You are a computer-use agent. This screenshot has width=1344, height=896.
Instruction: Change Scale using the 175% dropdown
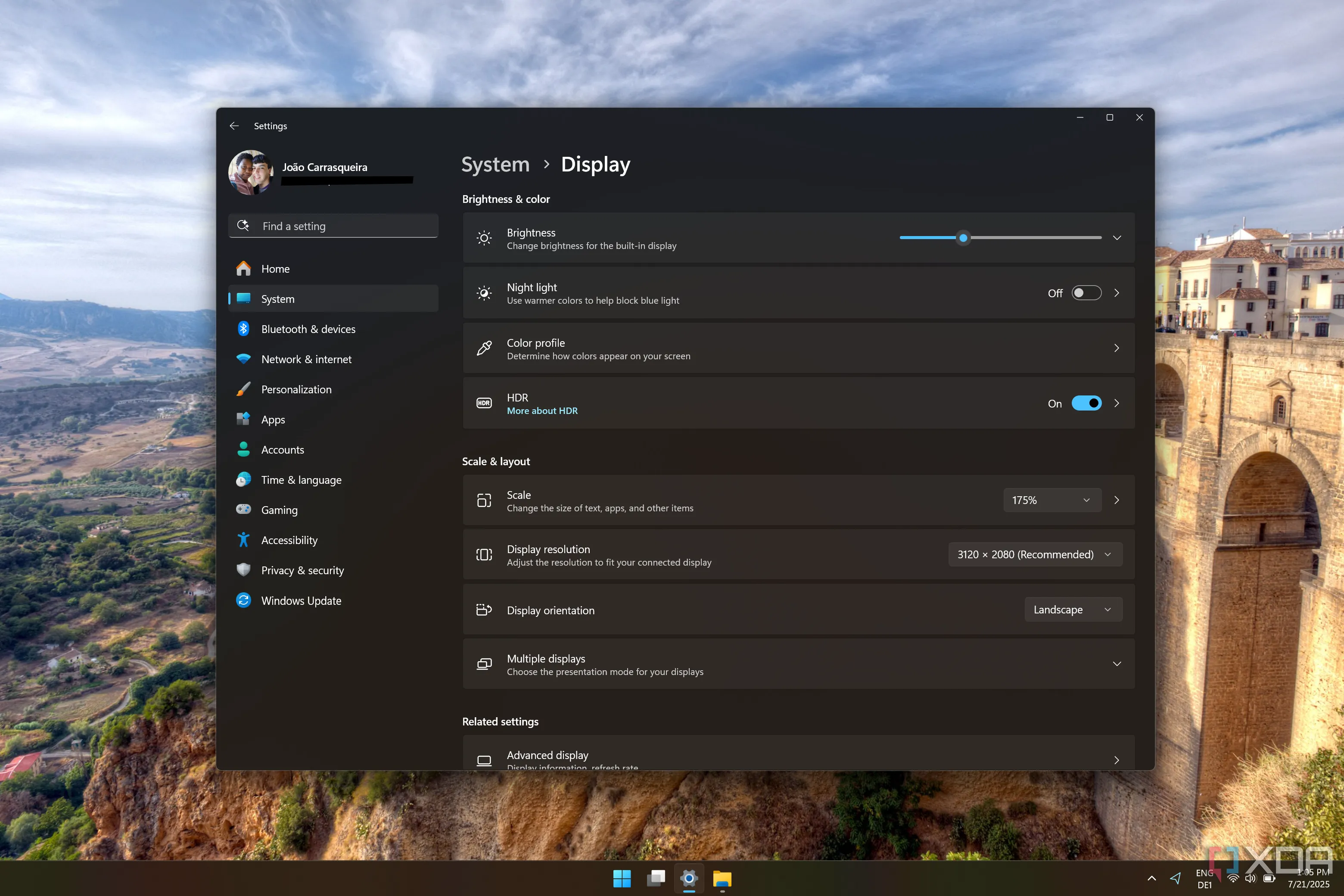coord(1052,499)
